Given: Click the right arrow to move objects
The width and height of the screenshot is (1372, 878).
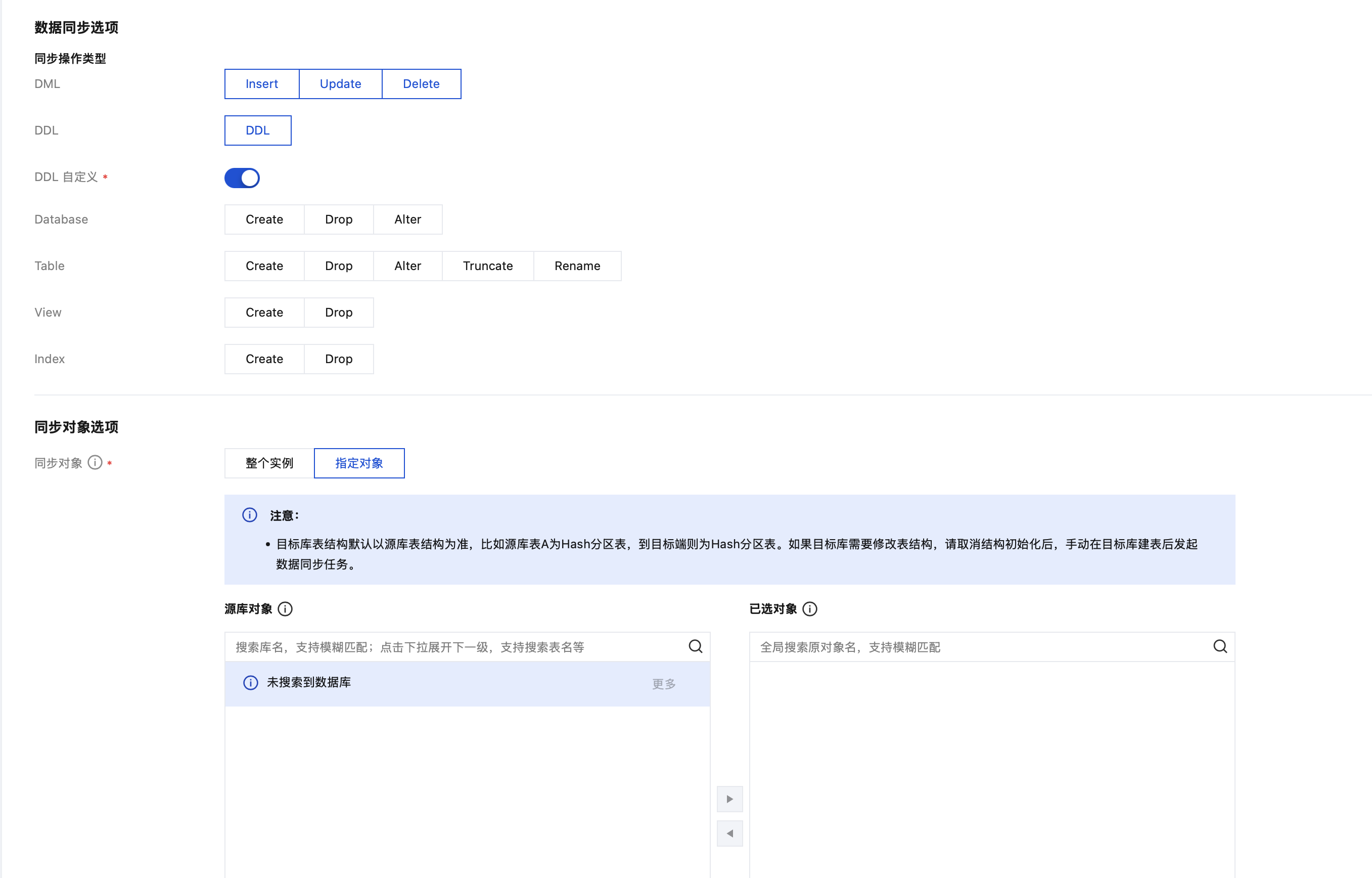Looking at the screenshot, I should click(729, 799).
